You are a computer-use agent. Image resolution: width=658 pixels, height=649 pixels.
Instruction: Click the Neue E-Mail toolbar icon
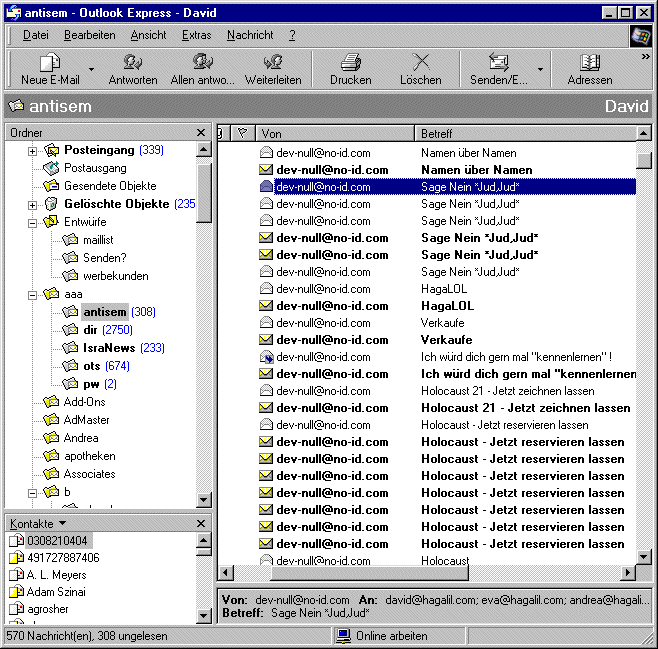(50, 63)
